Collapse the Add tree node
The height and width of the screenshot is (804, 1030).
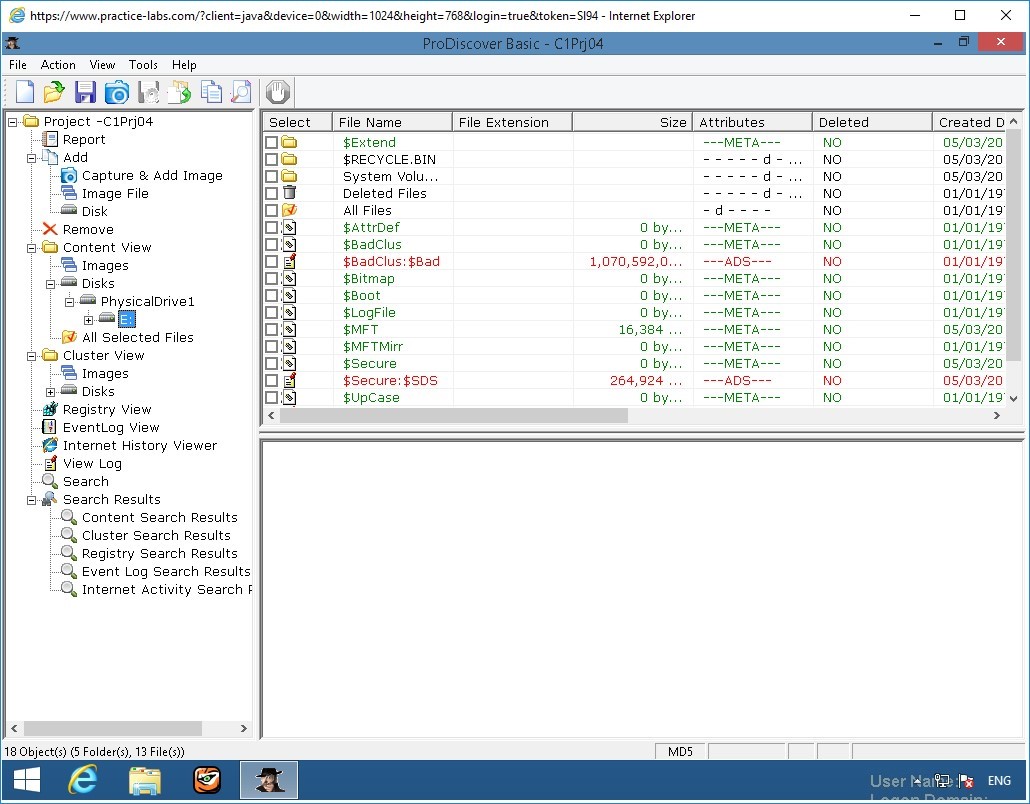coord(32,158)
